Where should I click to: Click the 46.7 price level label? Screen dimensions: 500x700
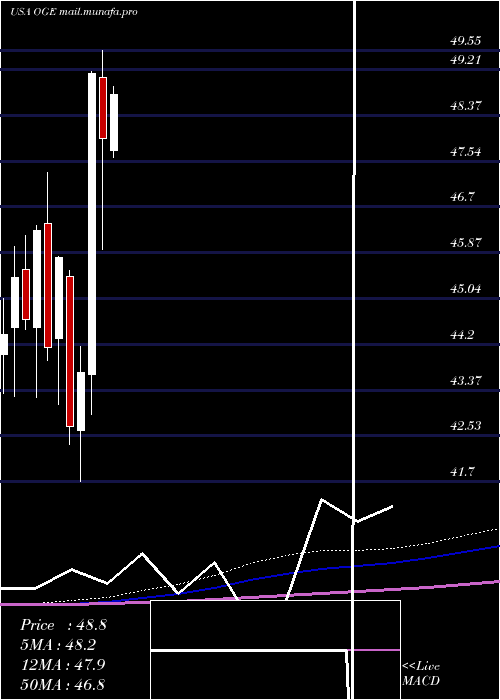462,197
